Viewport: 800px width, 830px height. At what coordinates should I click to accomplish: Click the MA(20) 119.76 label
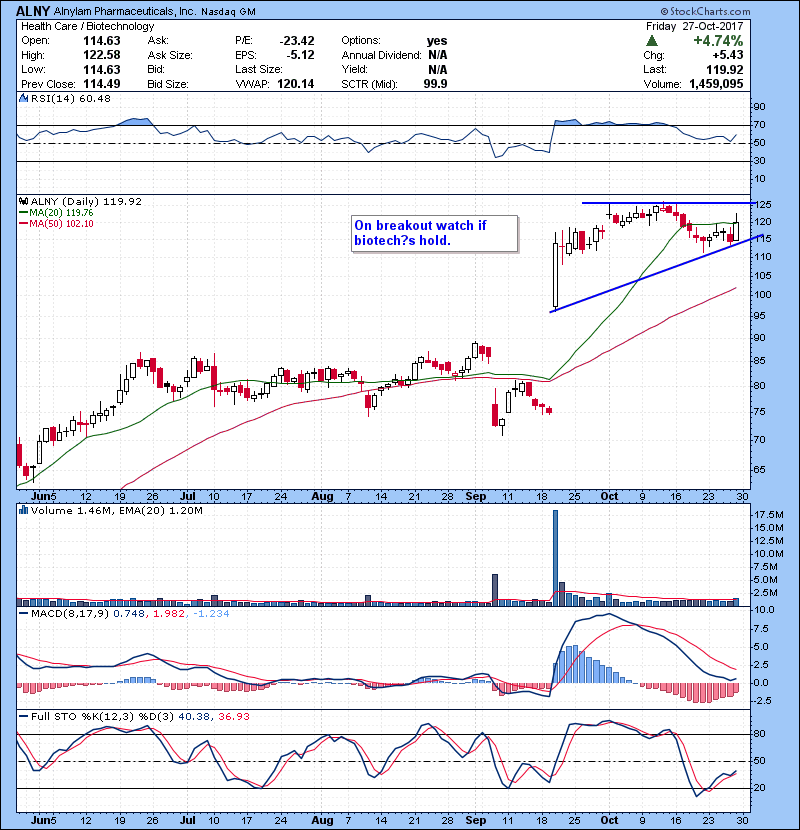pos(61,213)
